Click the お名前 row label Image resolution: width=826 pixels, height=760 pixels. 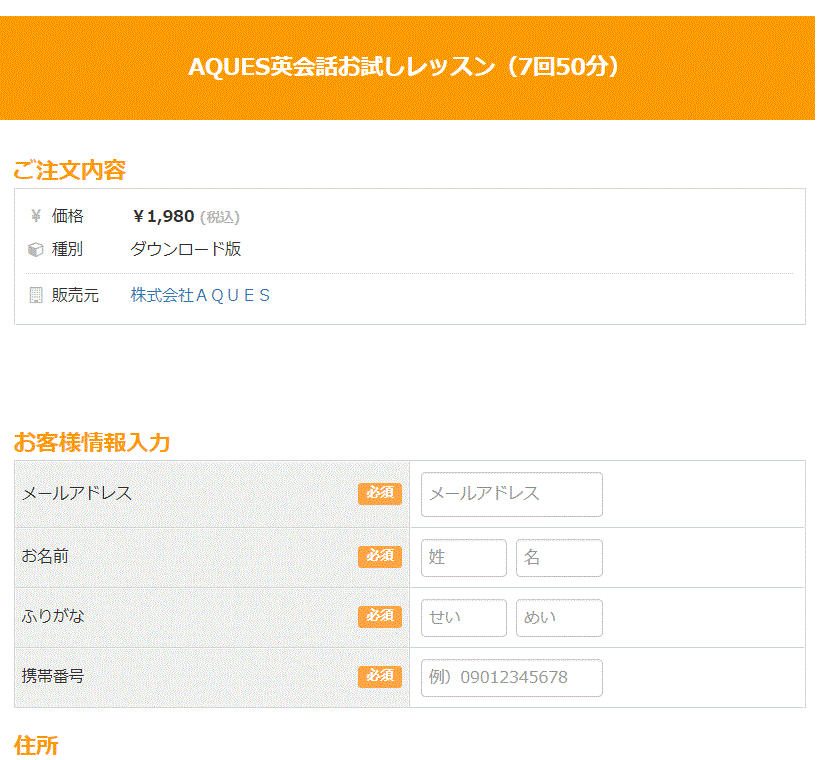(45, 556)
